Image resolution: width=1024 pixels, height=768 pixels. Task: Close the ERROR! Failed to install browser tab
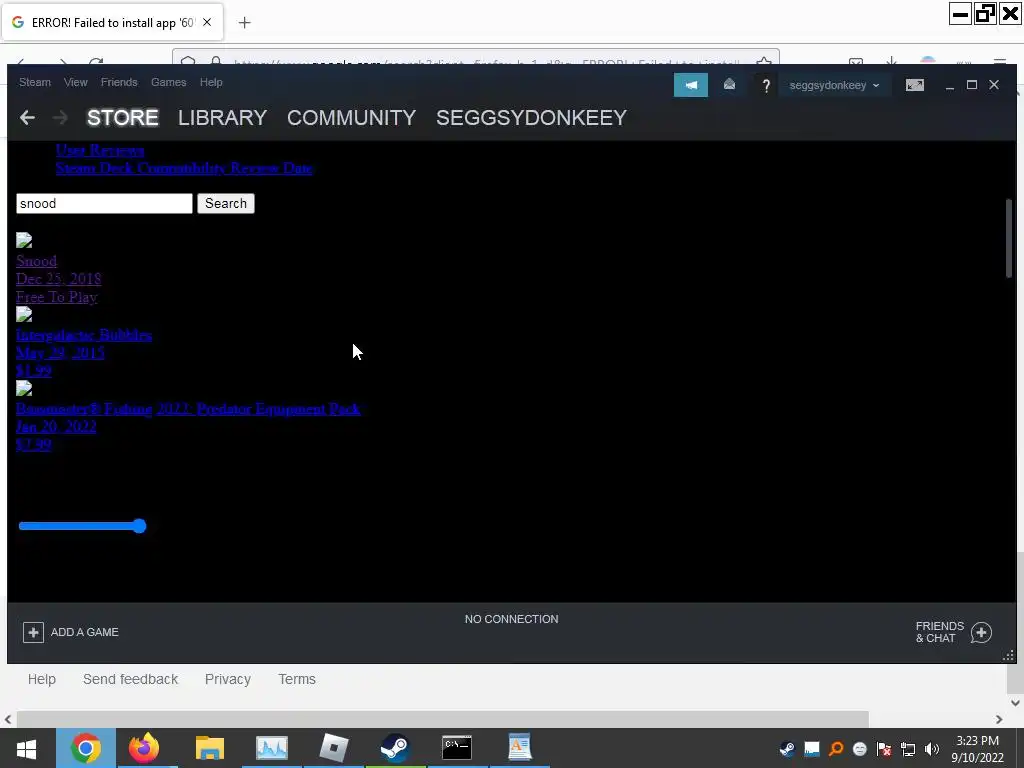click(207, 22)
